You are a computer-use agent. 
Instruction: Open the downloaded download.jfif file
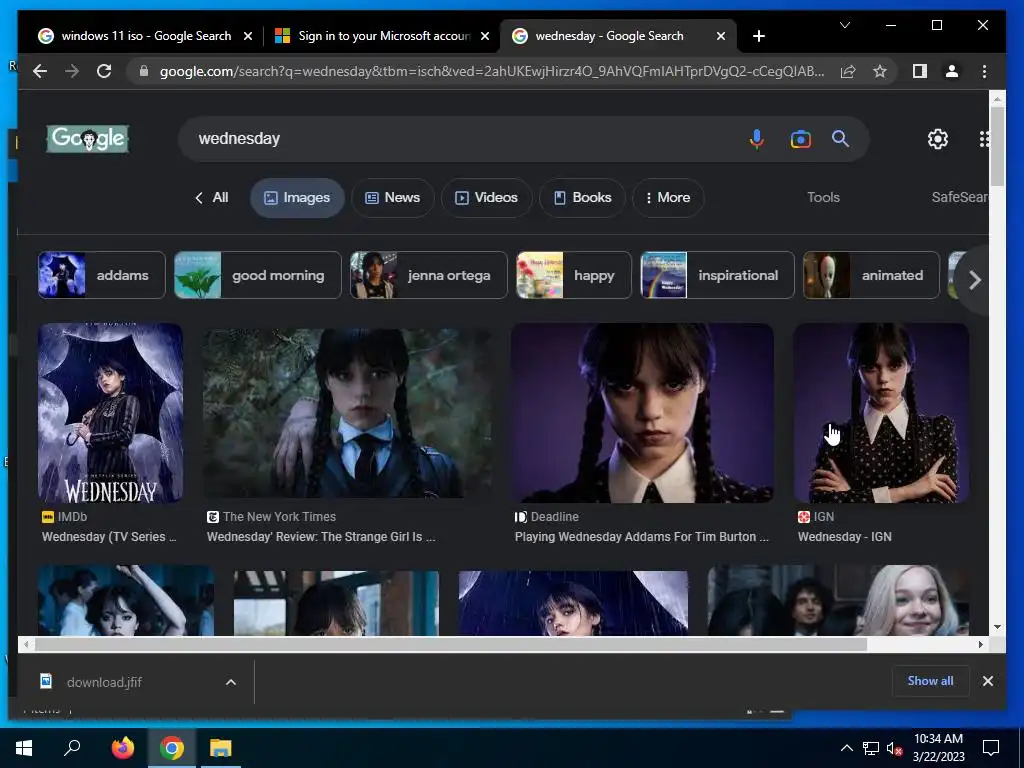(x=104, y=682)
